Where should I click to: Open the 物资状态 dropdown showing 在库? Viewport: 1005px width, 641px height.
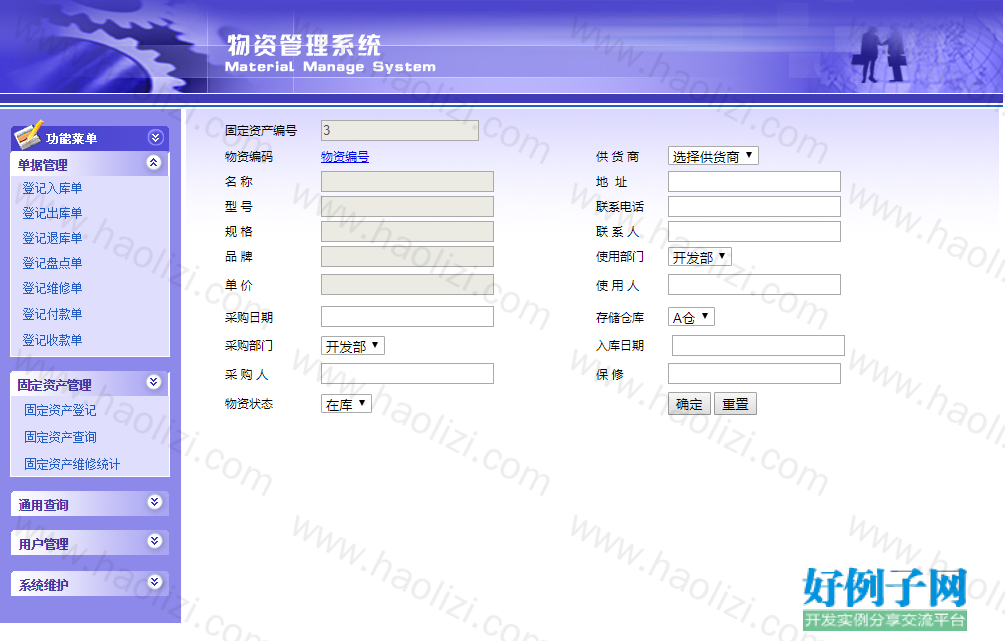pos(346,404)
